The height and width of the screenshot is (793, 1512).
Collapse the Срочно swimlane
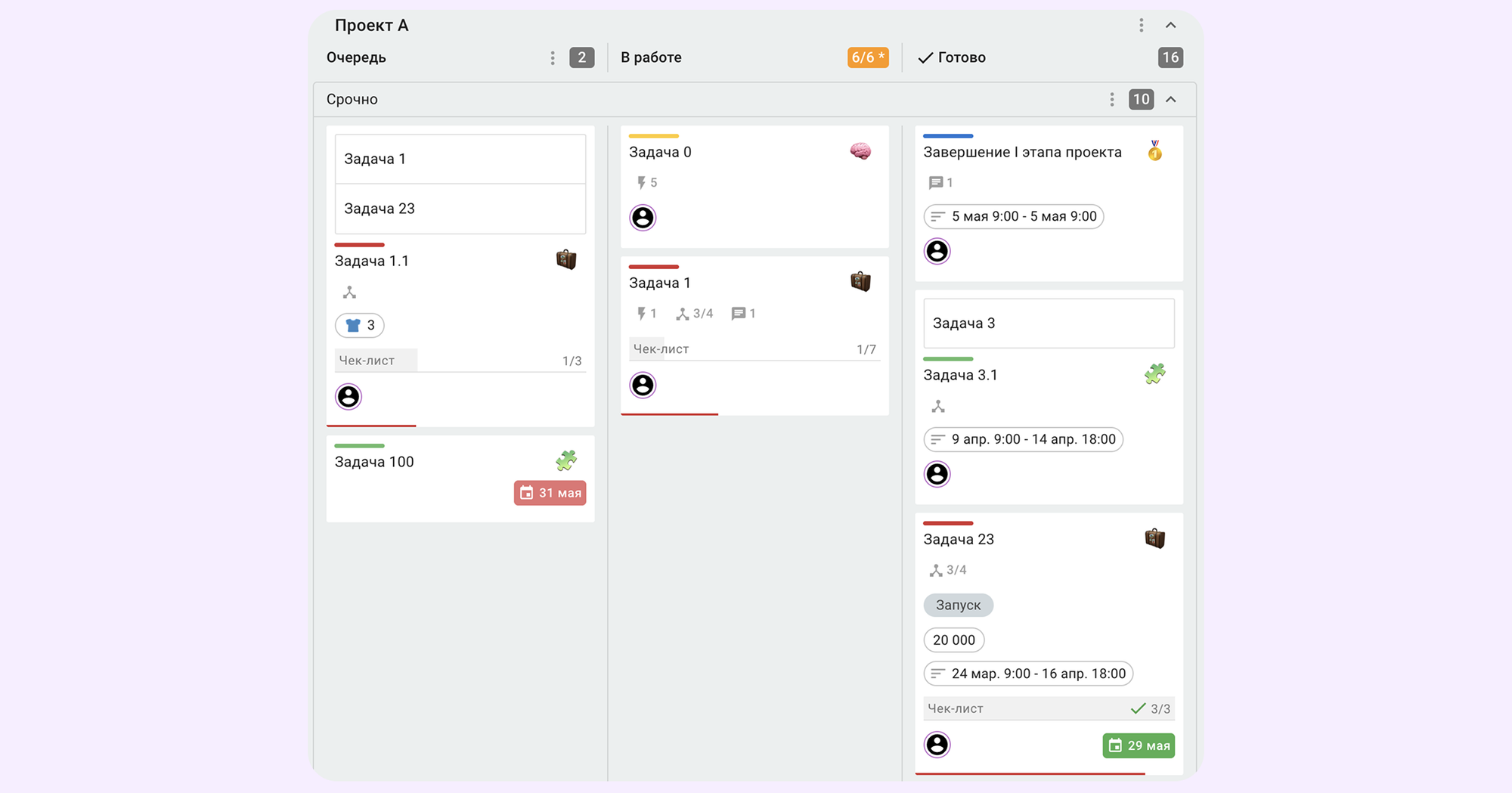1171,100
